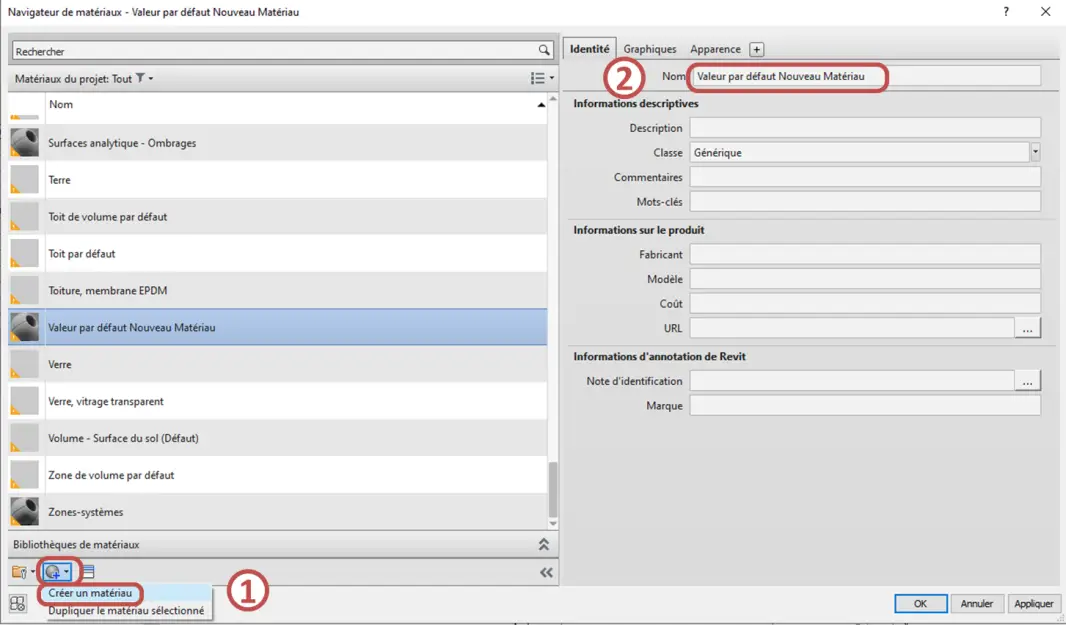Image resolution: width=1066 pixels, height=635 pixels.
Task: Click the thumbnail of Surfaces analytique - Ombrages
Action: 24,143
